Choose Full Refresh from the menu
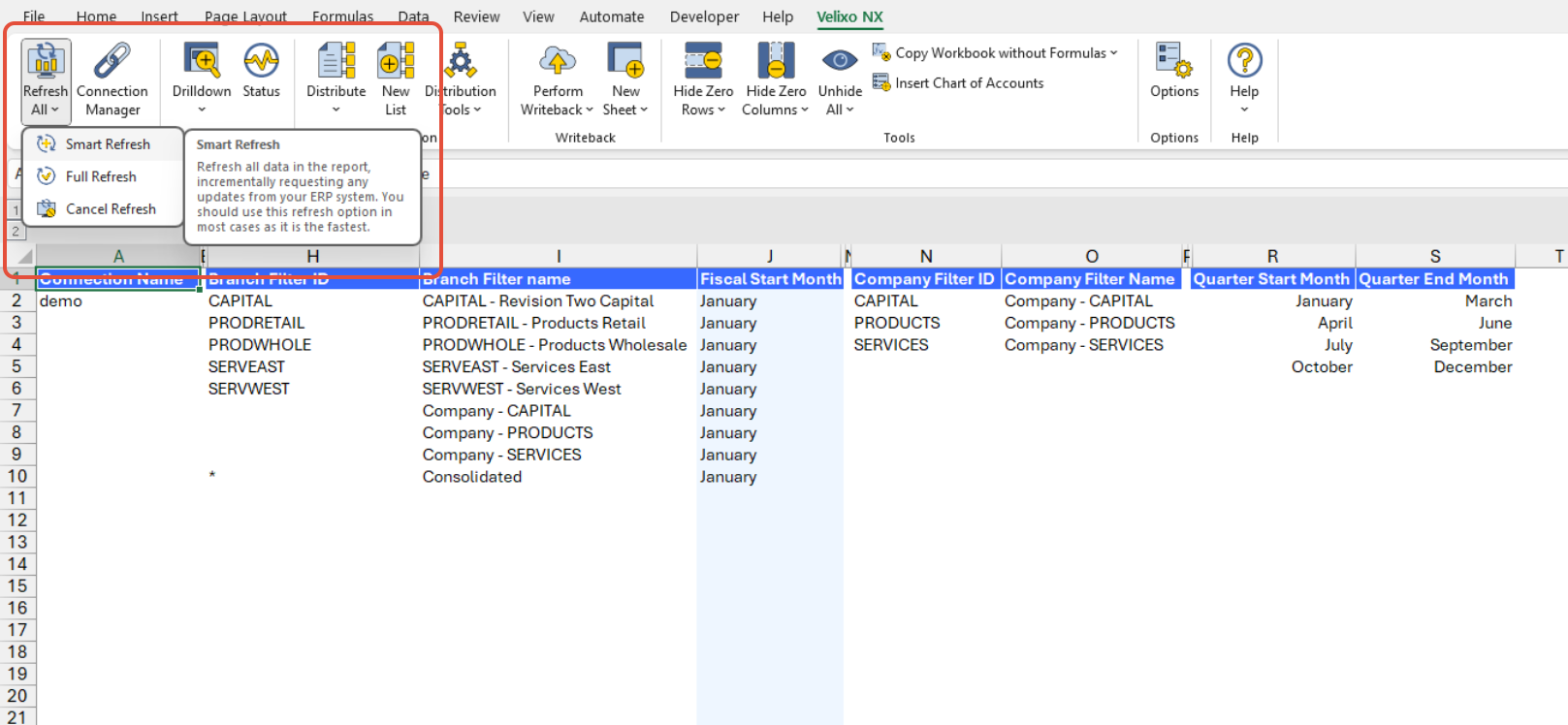The height and width of the screenshot is (725, 1568). coord(103,176)
